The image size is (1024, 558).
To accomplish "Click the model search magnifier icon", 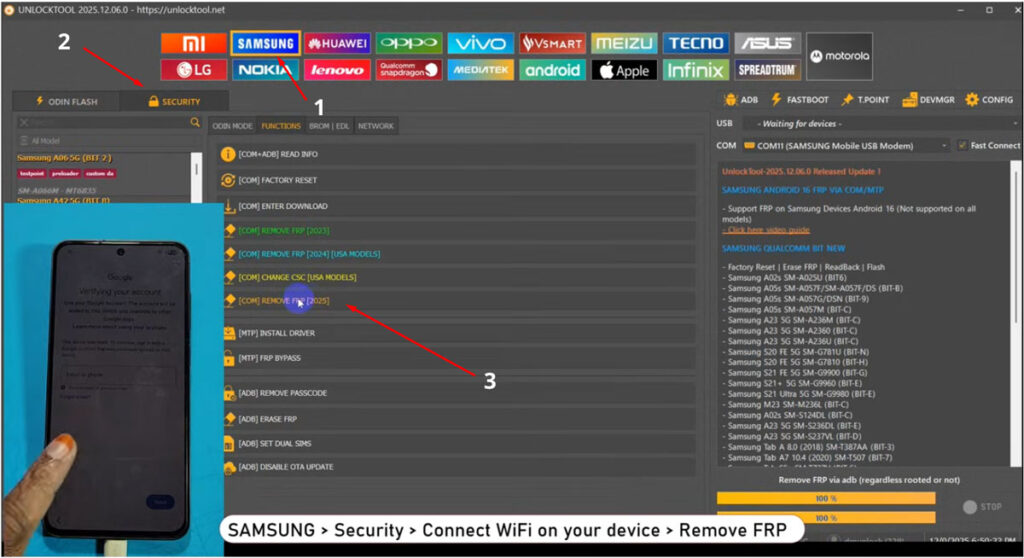I will click(x=195, y=122).
